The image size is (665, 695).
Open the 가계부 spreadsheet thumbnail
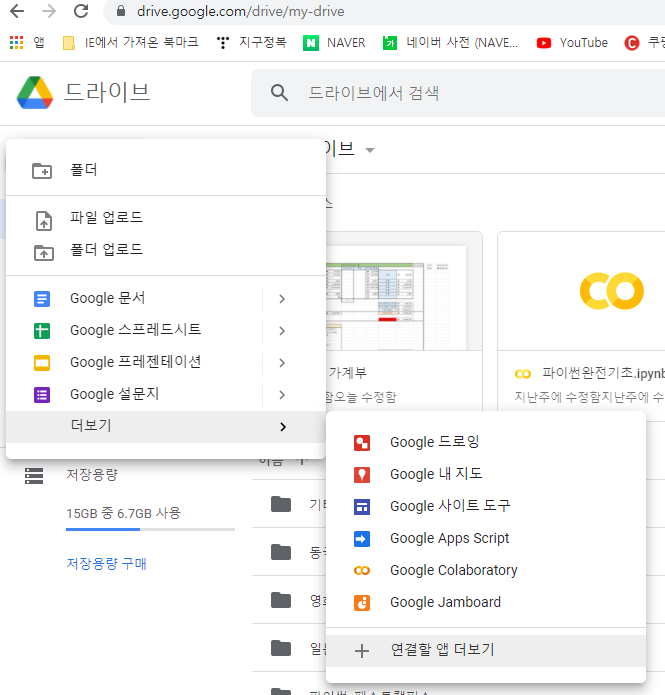click(404, 291)
